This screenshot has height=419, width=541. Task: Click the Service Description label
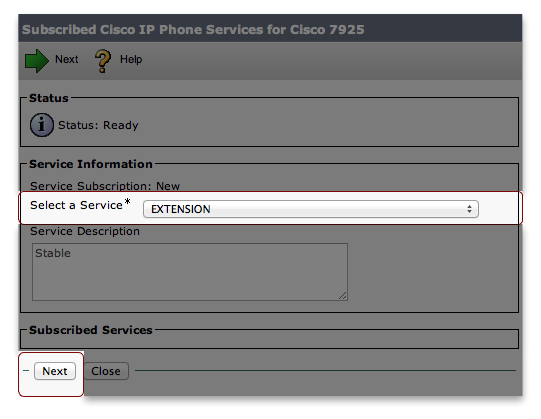(85, 231)
